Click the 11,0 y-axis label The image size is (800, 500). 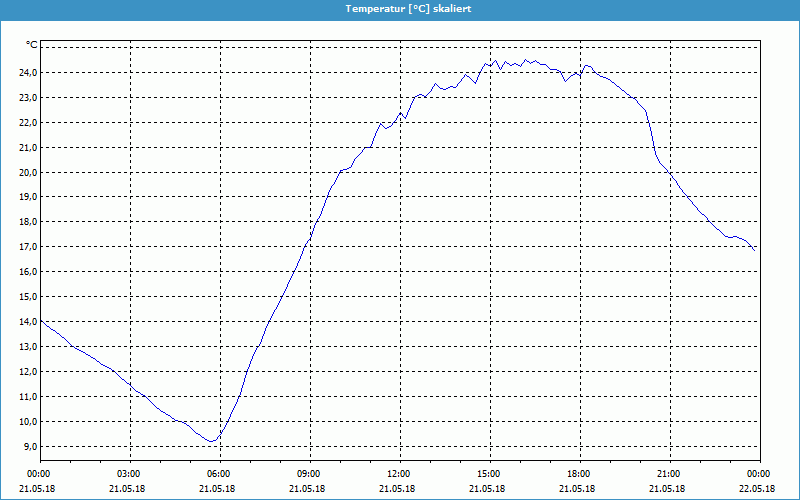[27, 397]
